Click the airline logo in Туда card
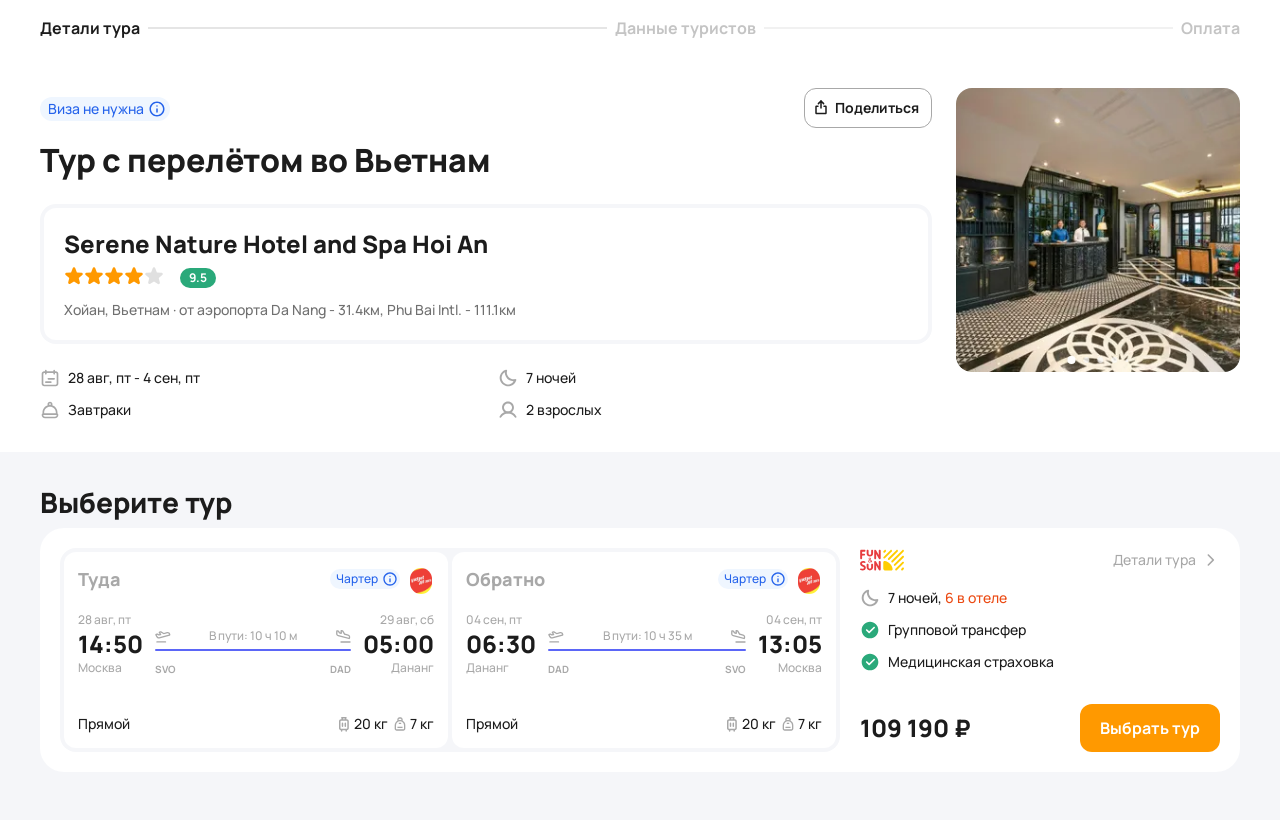Screen dimensions: 1280x820 (x=421, y=581)
